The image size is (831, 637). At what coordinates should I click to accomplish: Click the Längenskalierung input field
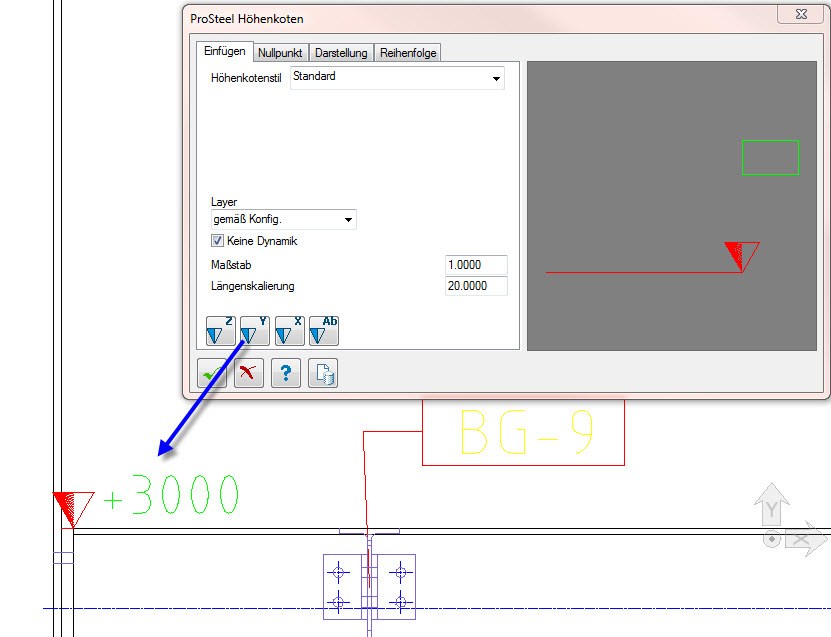point(476,286)
